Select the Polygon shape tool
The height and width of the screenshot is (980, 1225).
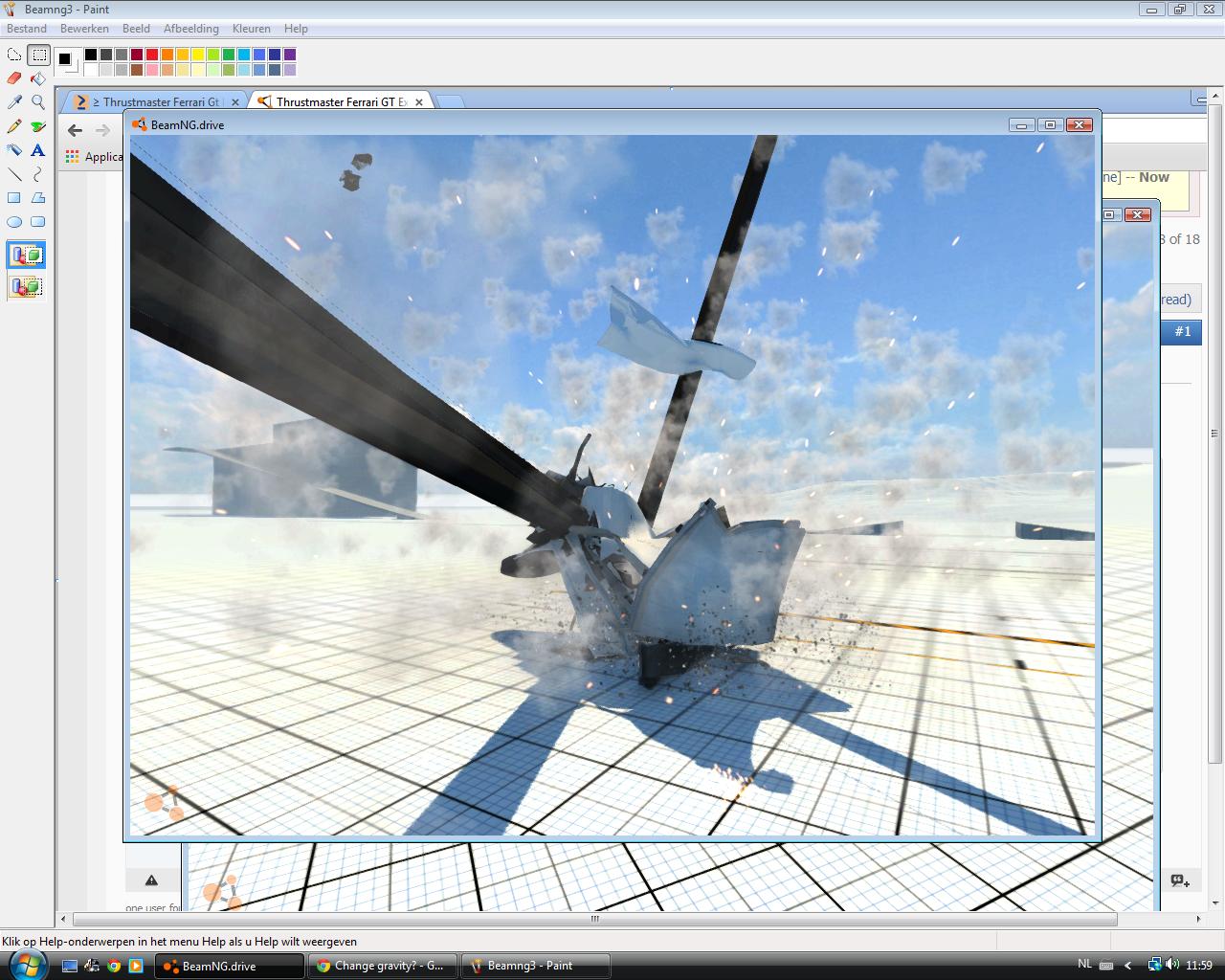(x=38, y=198)
